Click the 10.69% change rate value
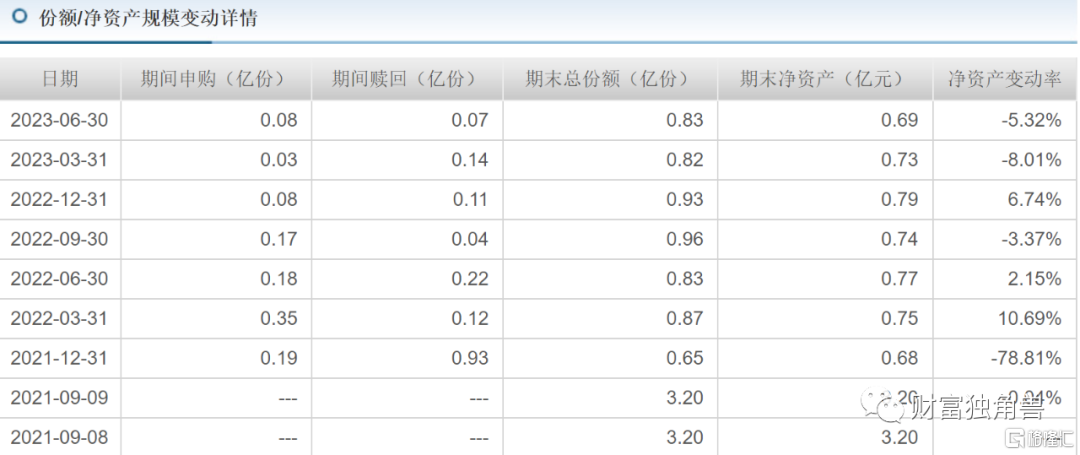This screenshot has height=455, width=1080. click(1029, 319)
